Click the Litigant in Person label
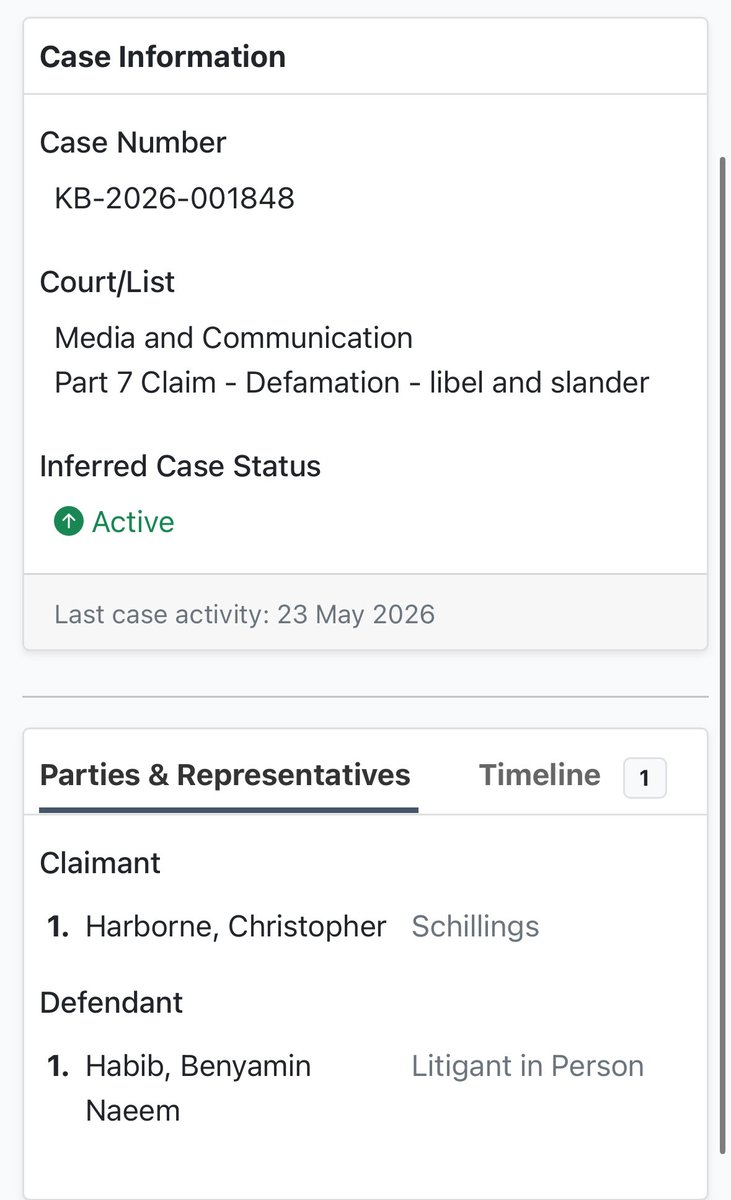731x1200 pixels. 528,1066
